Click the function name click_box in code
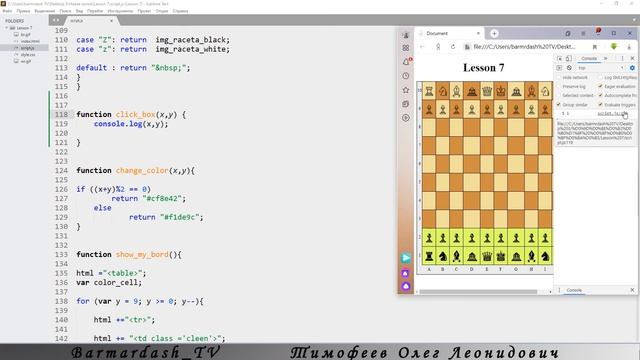This screenshot has width=640, height=360. click(136, 115)
